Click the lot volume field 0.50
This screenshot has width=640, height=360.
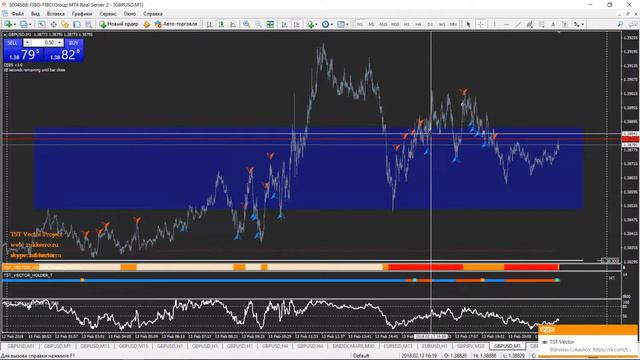(x=43, y=43)
